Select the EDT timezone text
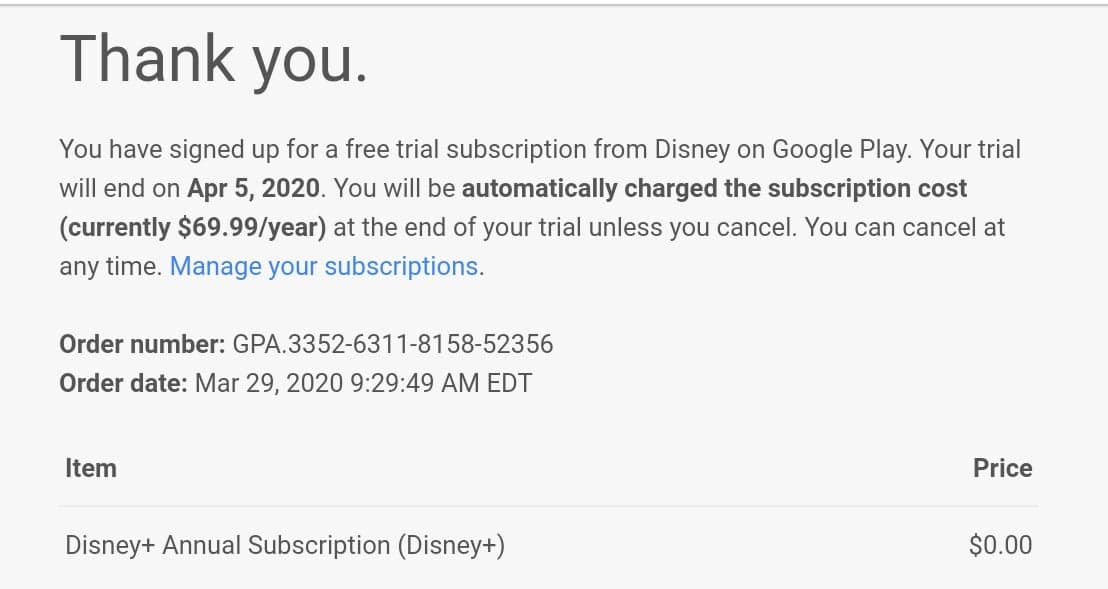 click(x=510, y=382)
